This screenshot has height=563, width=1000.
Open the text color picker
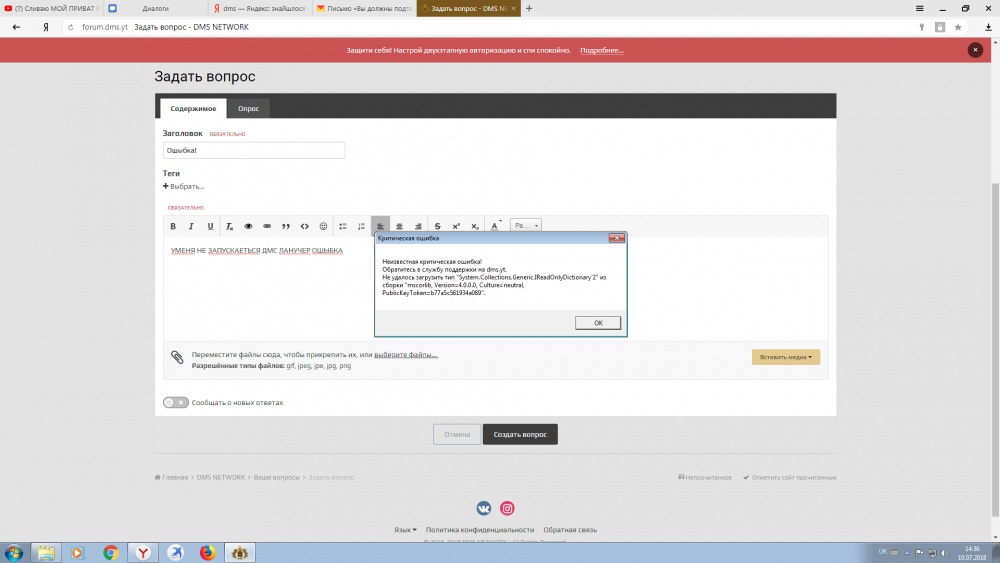pos(495,226)
